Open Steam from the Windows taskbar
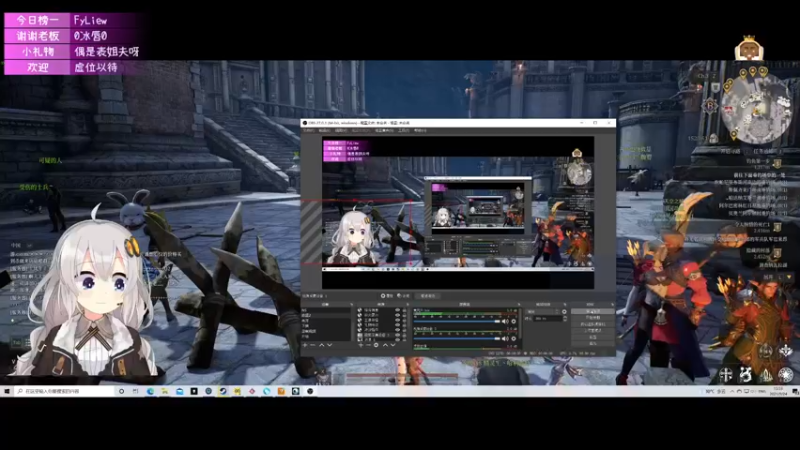Viewport: 800px width, 450px height. click(x=223, y=391)
